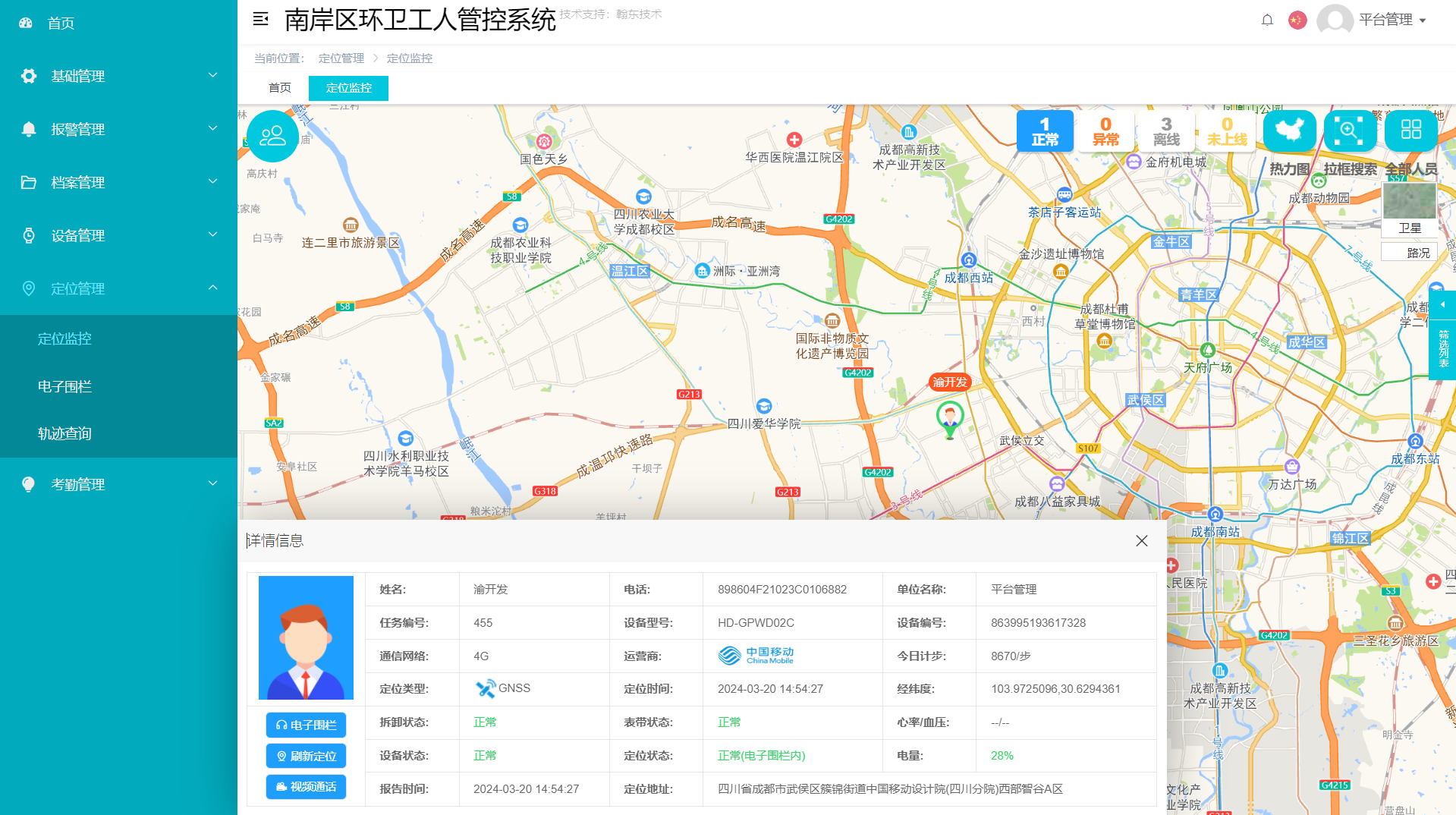Image resolution: width=1456 pixels, height=815 pixels.
Task: Click the person avatar photo in details
Action: [306, 637]
